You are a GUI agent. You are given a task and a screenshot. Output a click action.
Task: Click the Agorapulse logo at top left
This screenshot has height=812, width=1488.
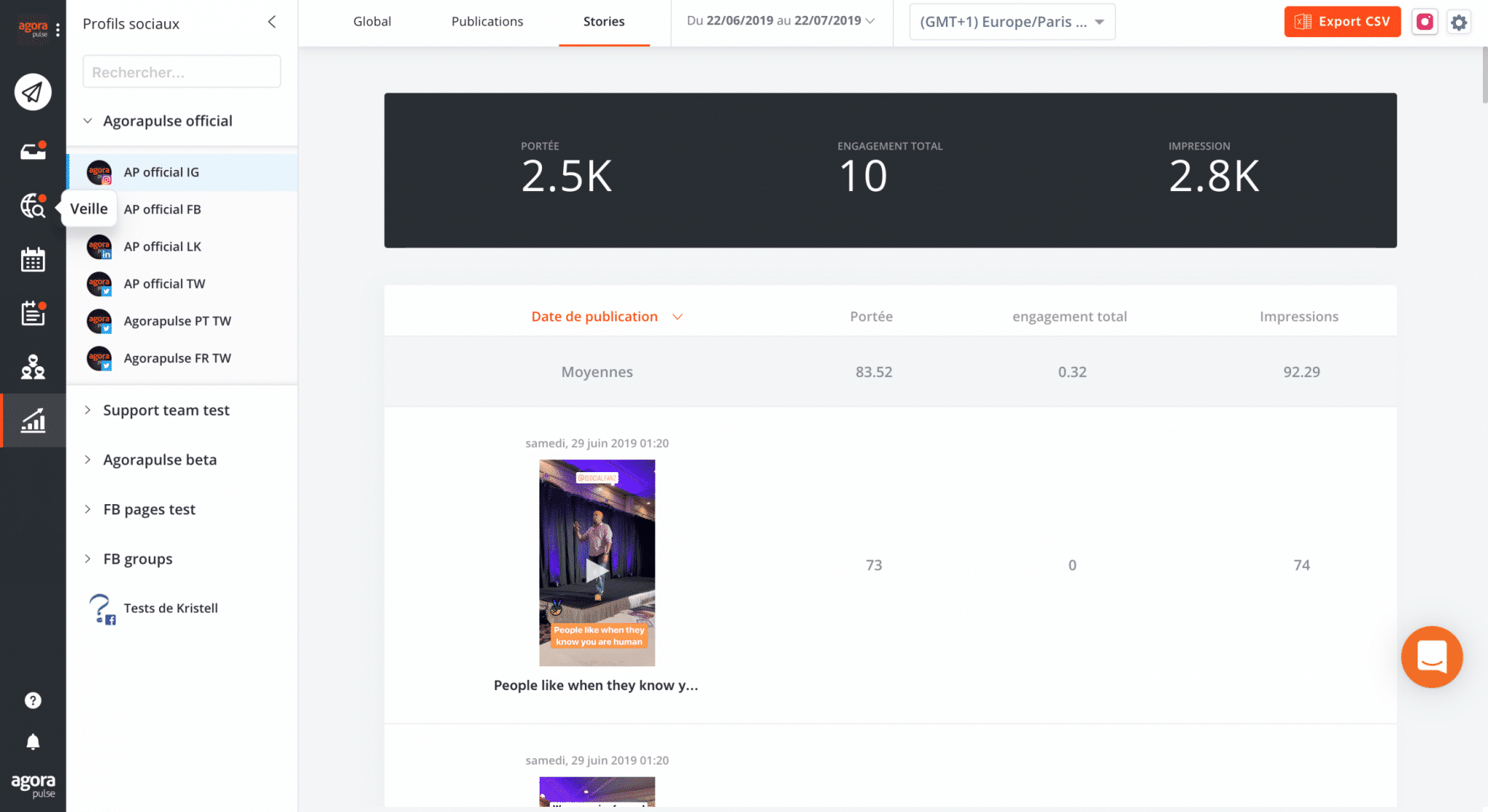tap(33, 29)
